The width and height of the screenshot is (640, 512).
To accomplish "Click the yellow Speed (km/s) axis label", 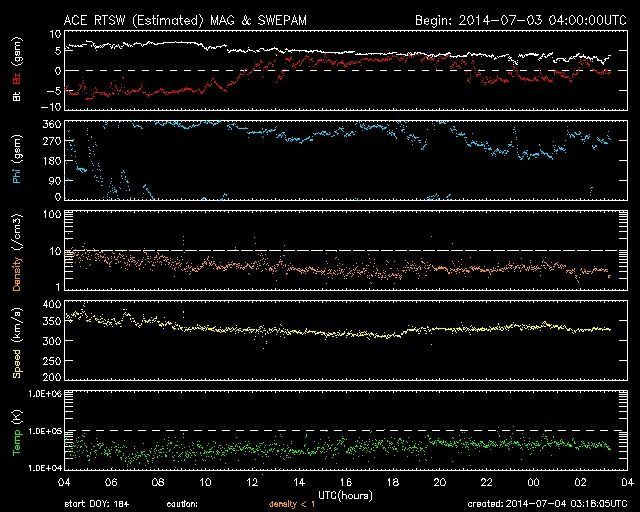I will 16,339.
